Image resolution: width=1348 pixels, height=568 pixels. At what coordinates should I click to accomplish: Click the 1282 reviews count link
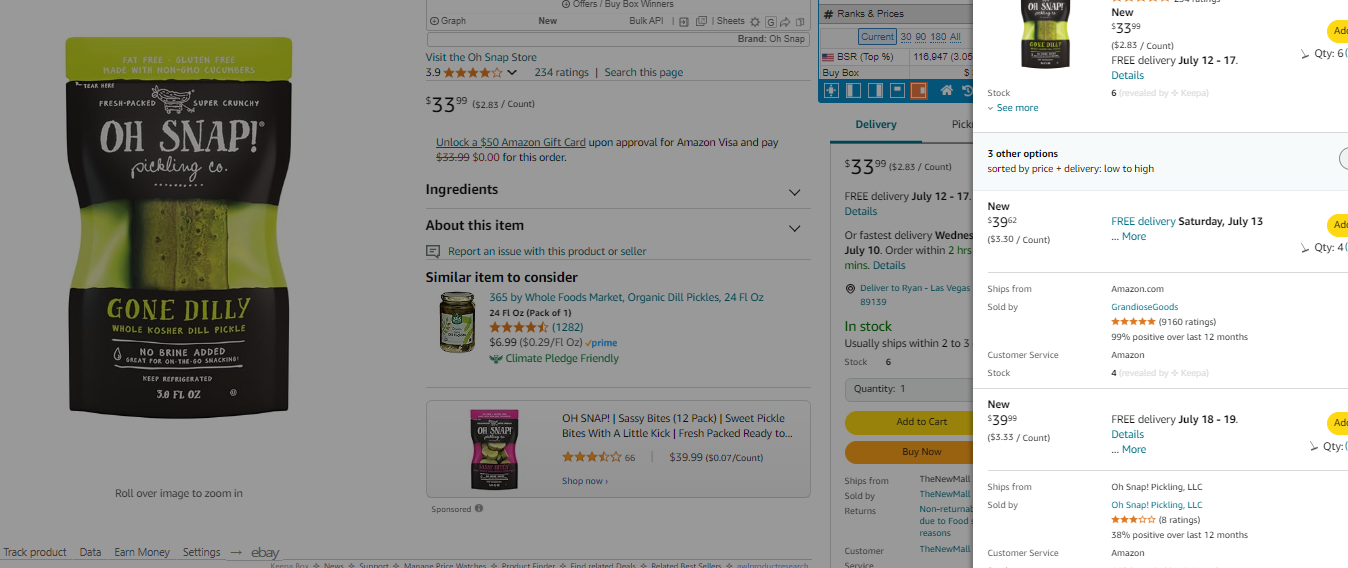(x=567, y=327)
